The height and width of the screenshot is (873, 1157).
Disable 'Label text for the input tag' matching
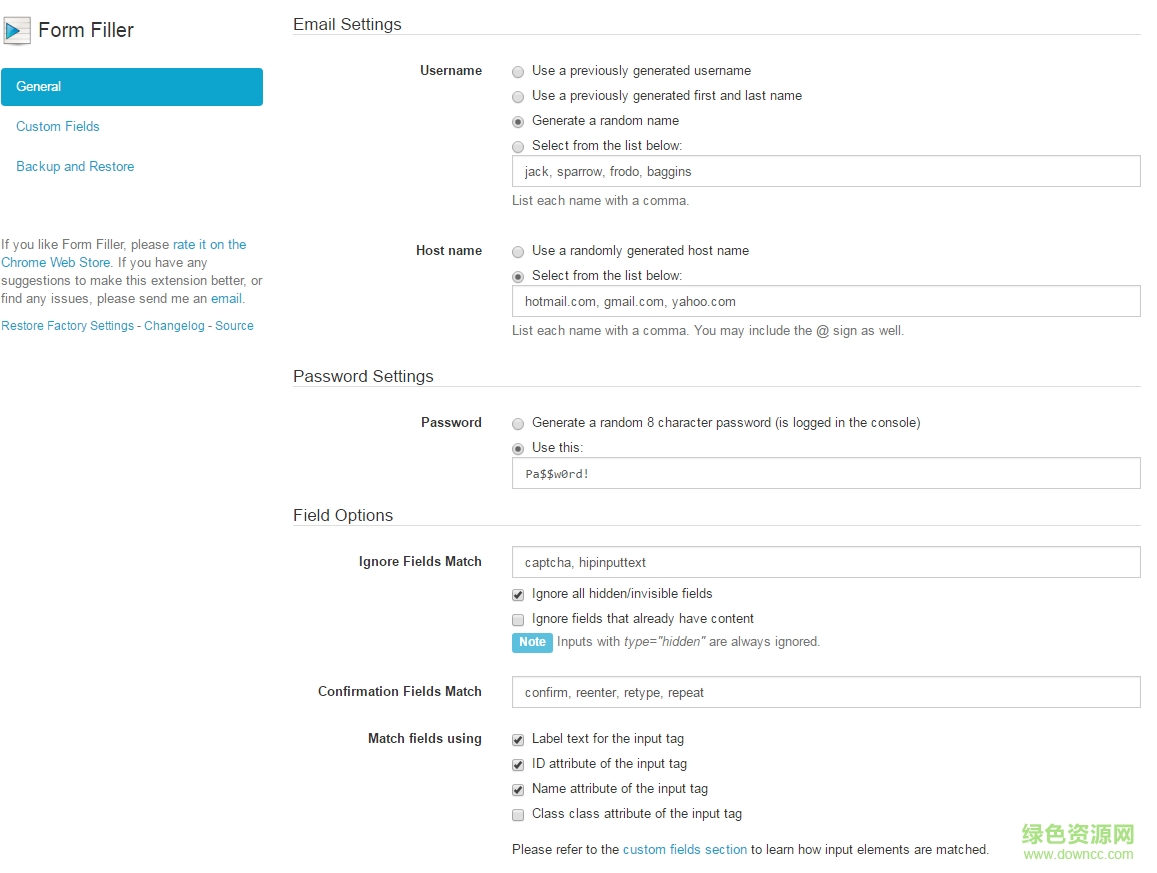[518, 740]
